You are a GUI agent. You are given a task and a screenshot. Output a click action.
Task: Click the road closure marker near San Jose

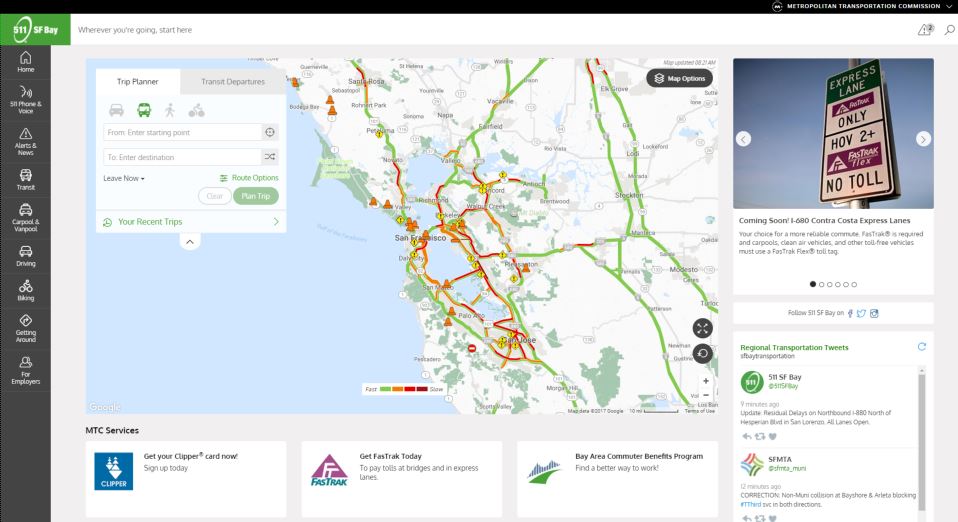pyautogui.click(x=472, y=348)
